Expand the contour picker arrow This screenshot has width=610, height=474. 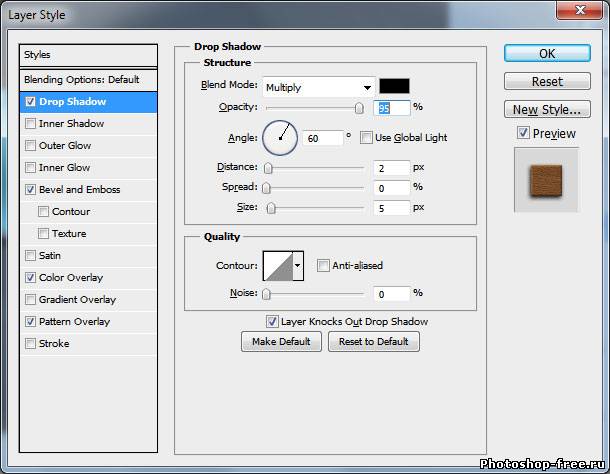pos(297,266)
